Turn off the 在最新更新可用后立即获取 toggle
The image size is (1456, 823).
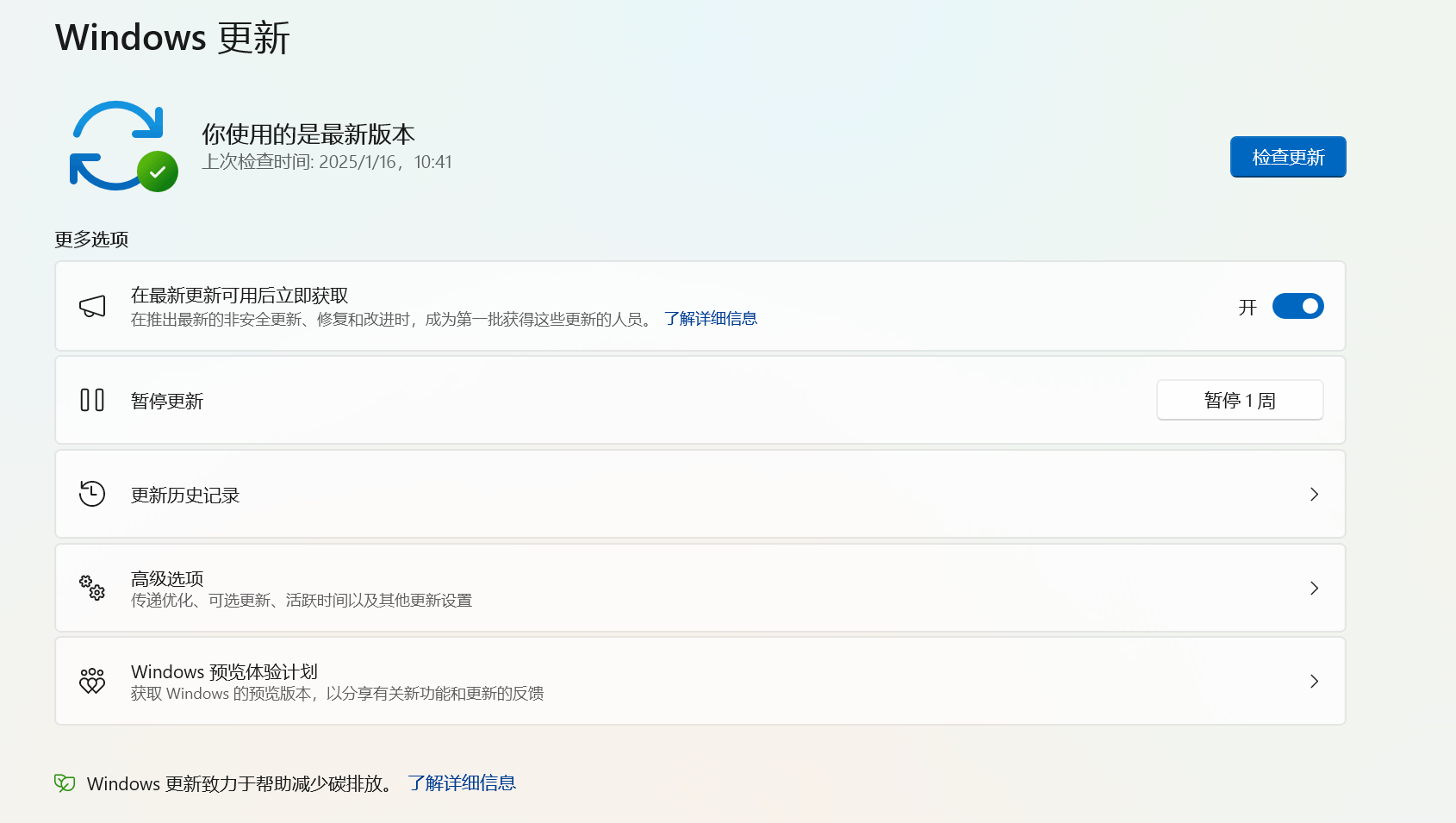[x=1297, y=306]
